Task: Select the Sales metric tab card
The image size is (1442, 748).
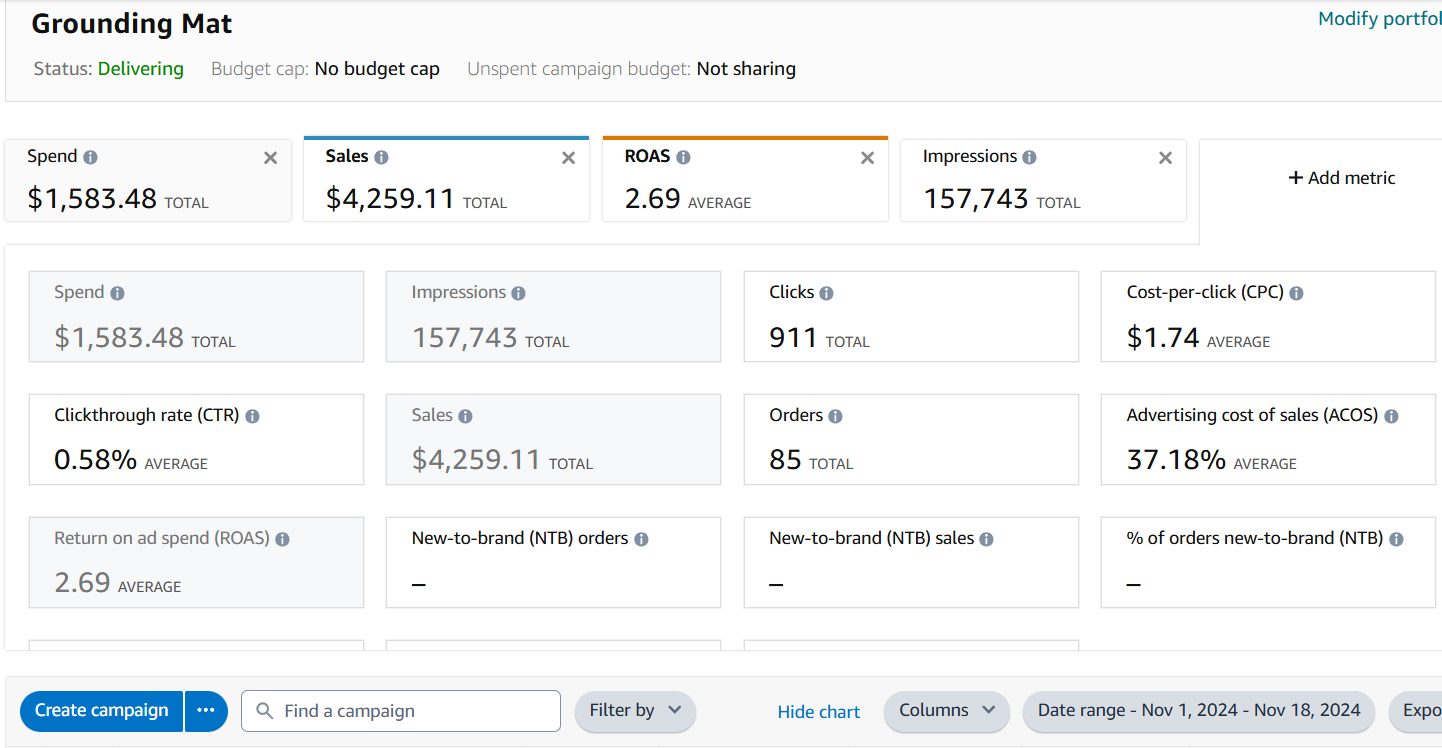Action: pyautogui.click(x=446, y=179)
